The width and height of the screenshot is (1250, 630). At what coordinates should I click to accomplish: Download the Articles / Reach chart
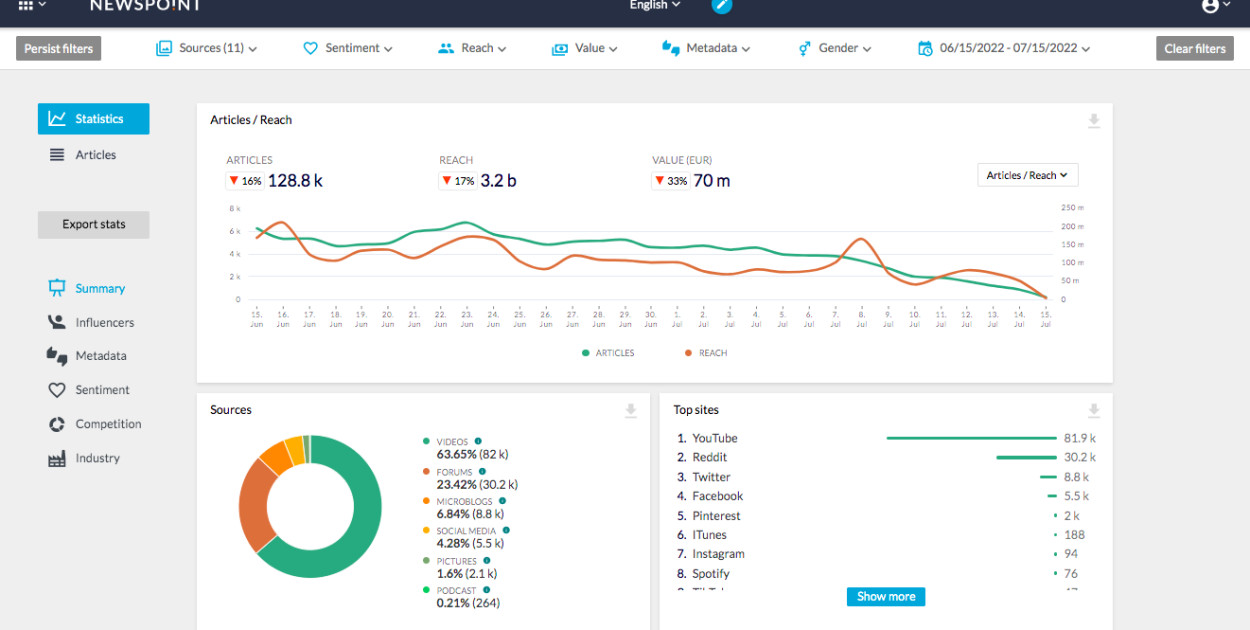tap(1094, 121)
